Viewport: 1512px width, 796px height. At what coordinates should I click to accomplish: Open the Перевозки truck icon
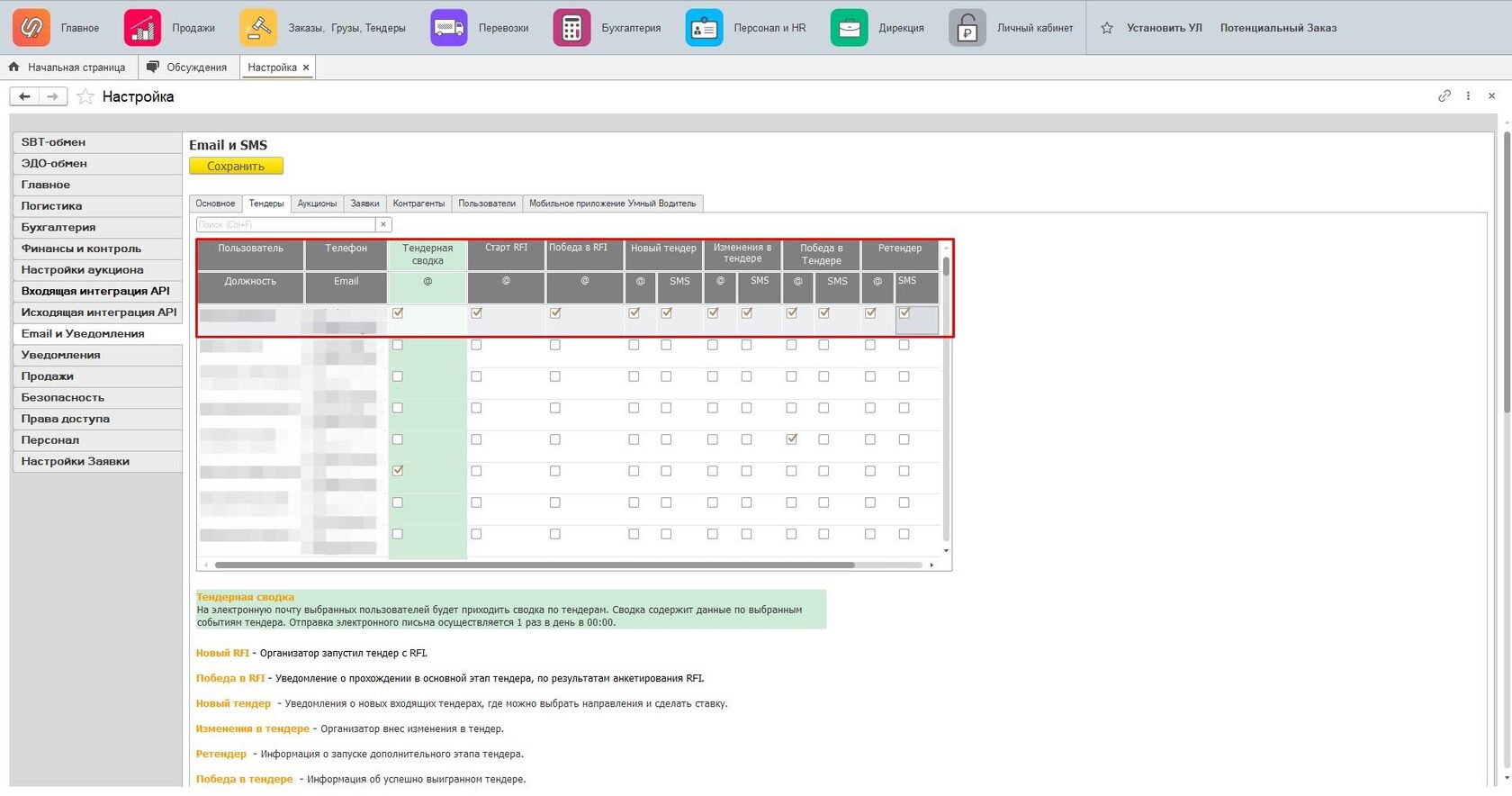[x=448, y=28]
